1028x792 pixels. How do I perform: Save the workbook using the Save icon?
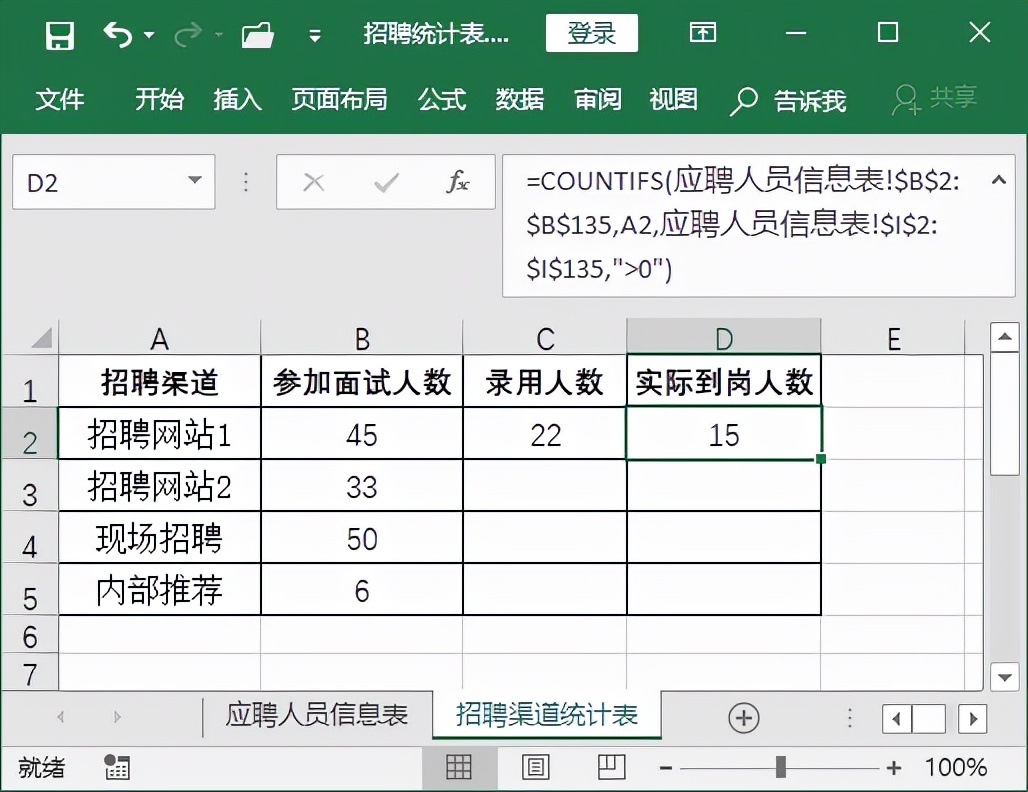[60, 33]
